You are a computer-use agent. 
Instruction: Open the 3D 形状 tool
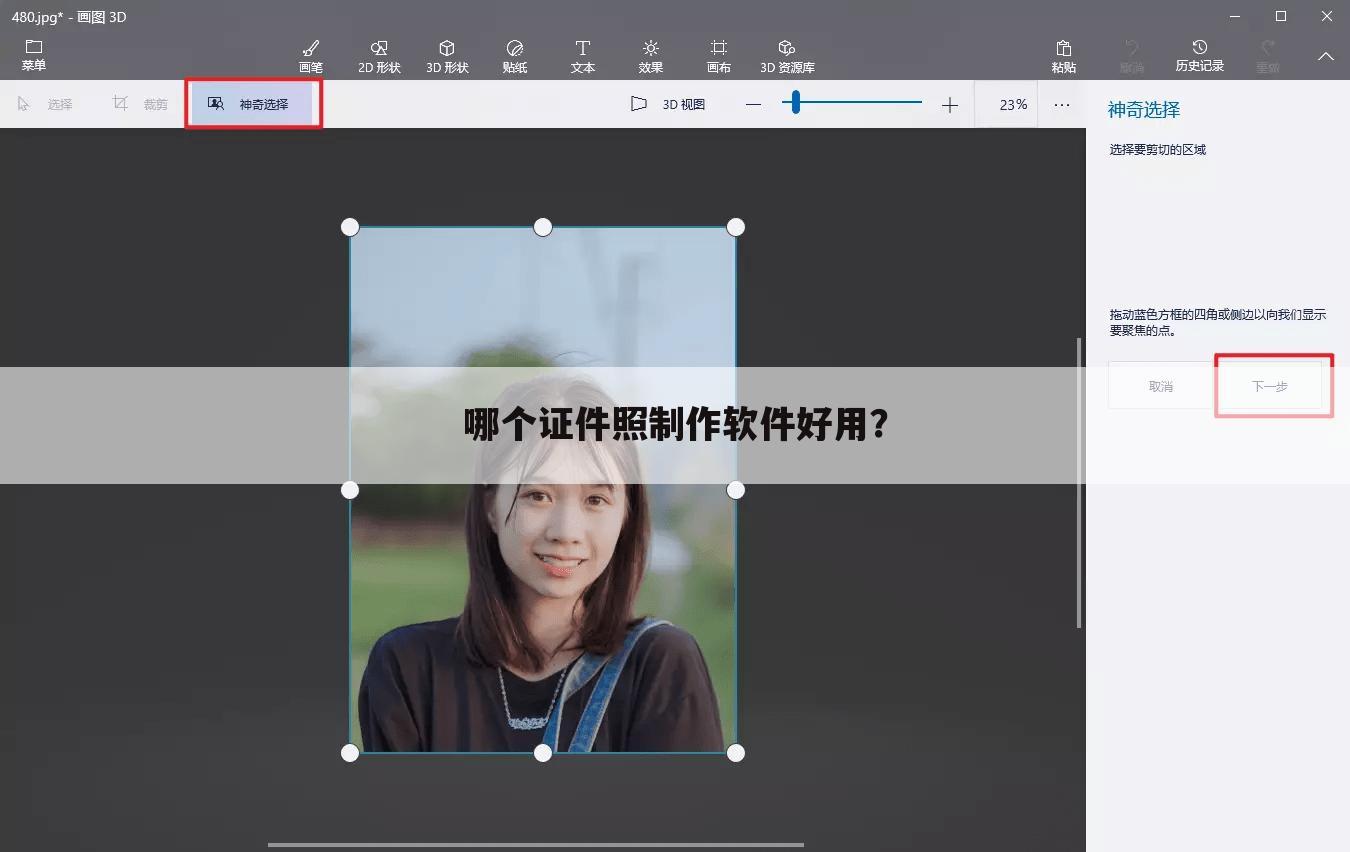447,56
